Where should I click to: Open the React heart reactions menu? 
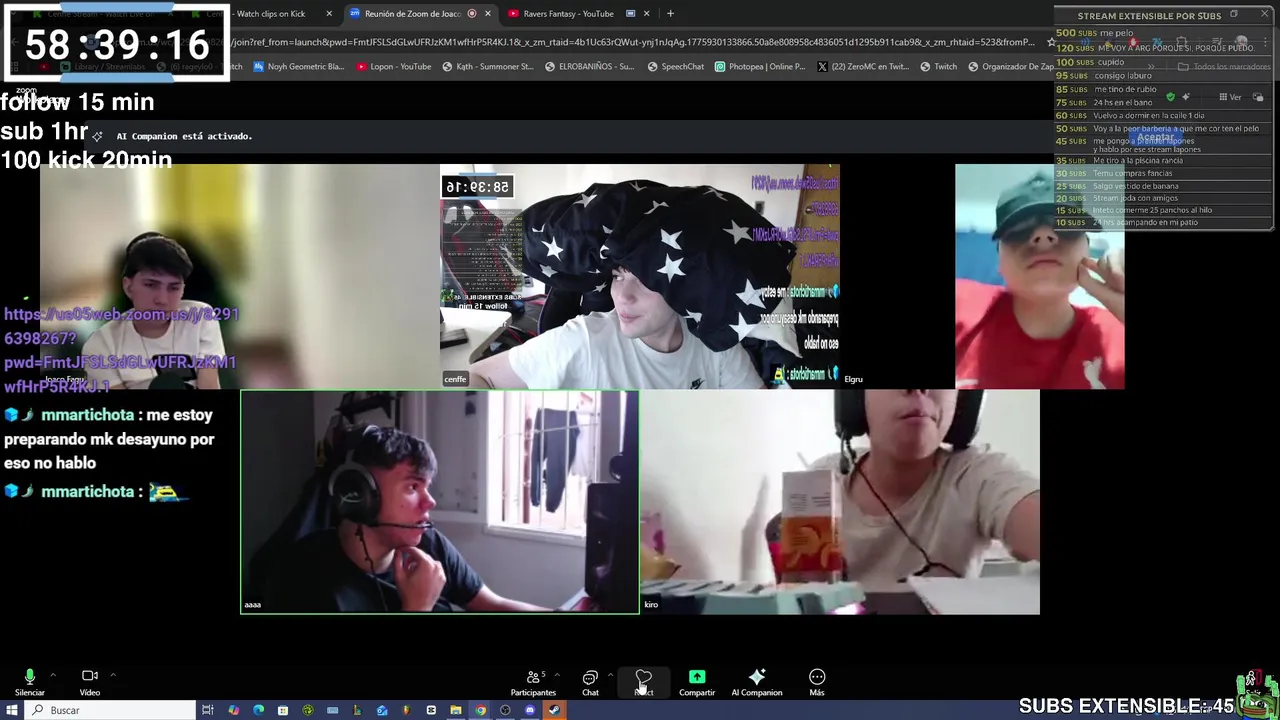644,682
